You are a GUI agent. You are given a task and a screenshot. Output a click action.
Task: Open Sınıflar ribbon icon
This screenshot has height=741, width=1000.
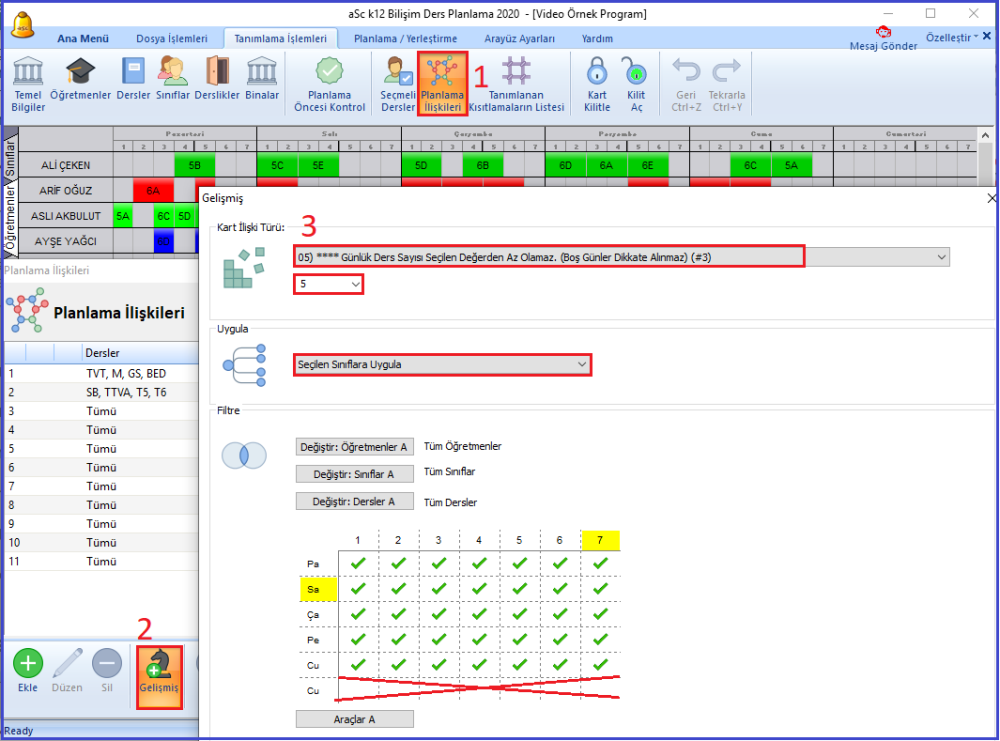coord(173,78)
